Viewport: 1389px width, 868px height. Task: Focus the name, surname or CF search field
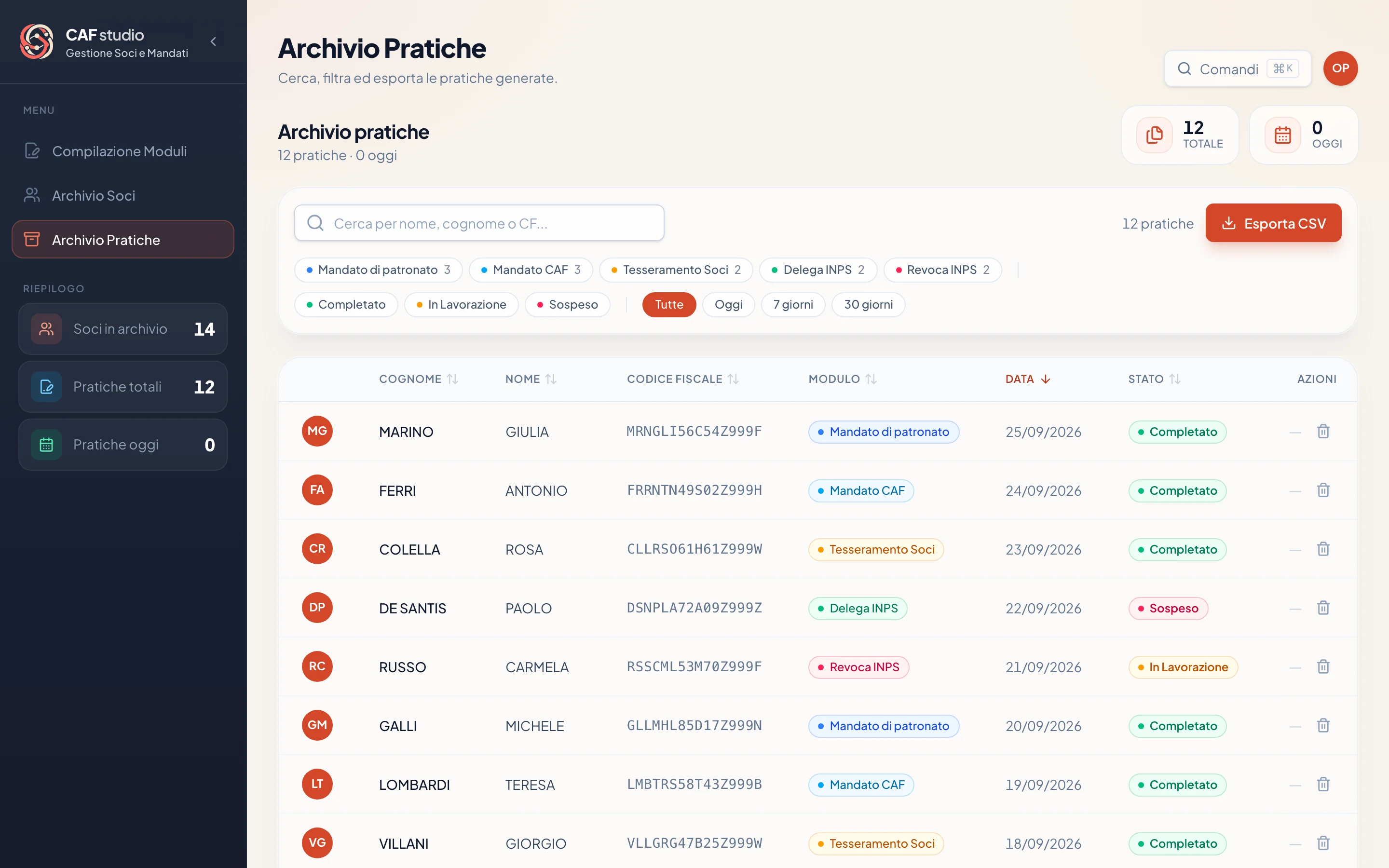click(x=479, y=223)
